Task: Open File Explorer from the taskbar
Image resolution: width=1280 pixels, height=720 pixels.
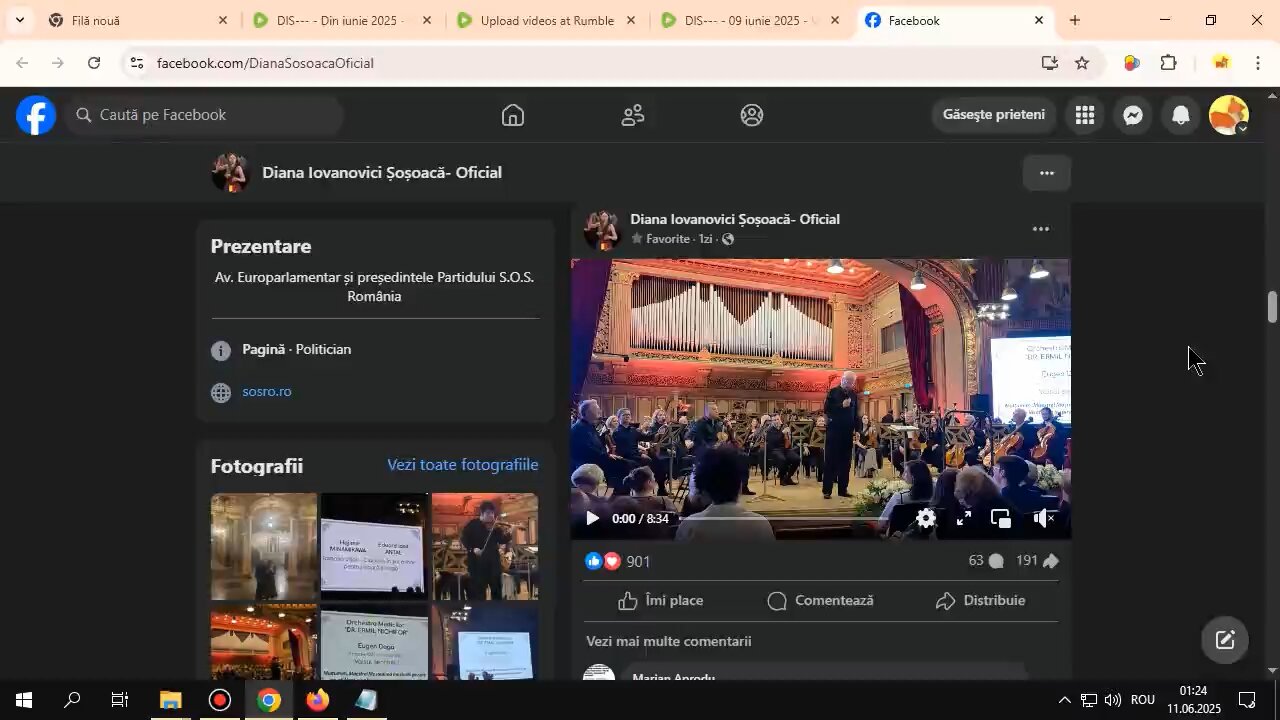Action: [x=170, y=700]
